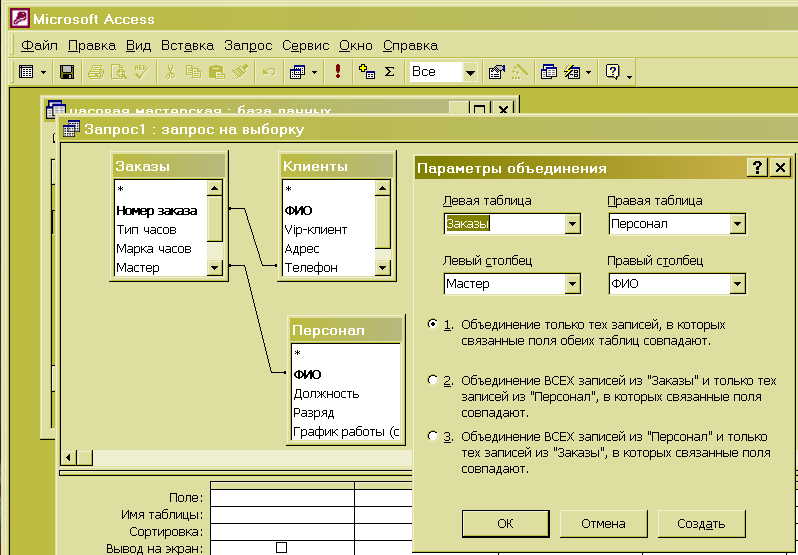Click the Создать button

tap(701, 523)
